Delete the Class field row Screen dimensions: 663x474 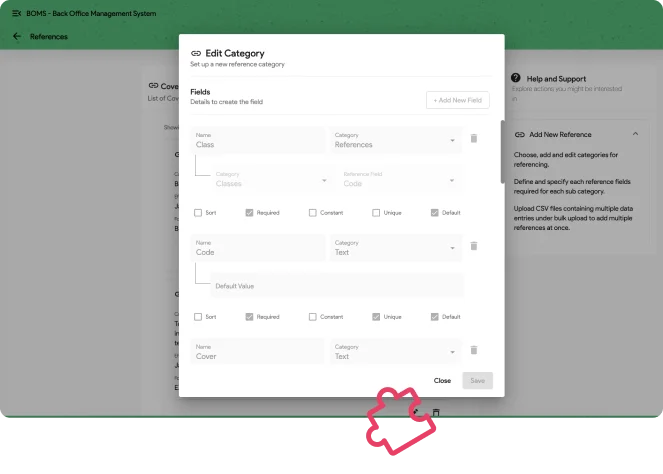pyautogui.click(x=474, y=138)
